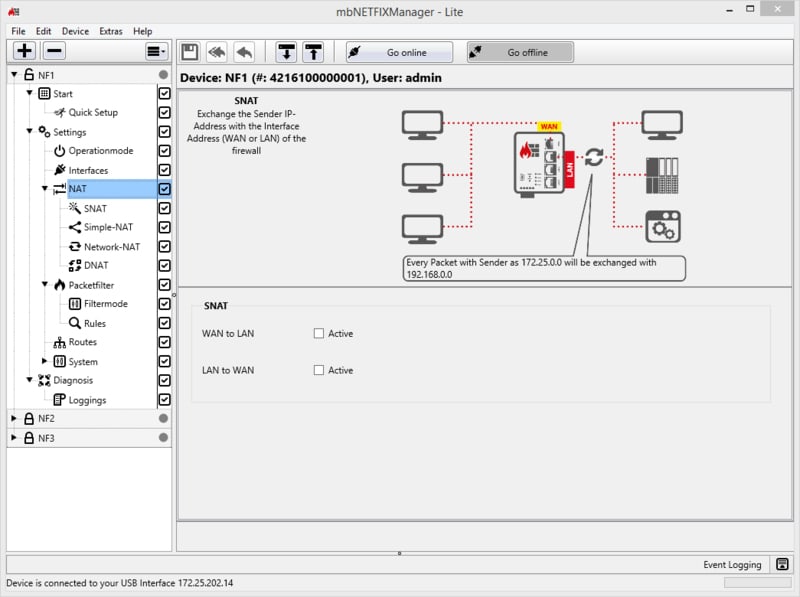Click the upload arrow toolbar icon
The image size is (800, 597).
pyautogui.click(x=313, y=52)
